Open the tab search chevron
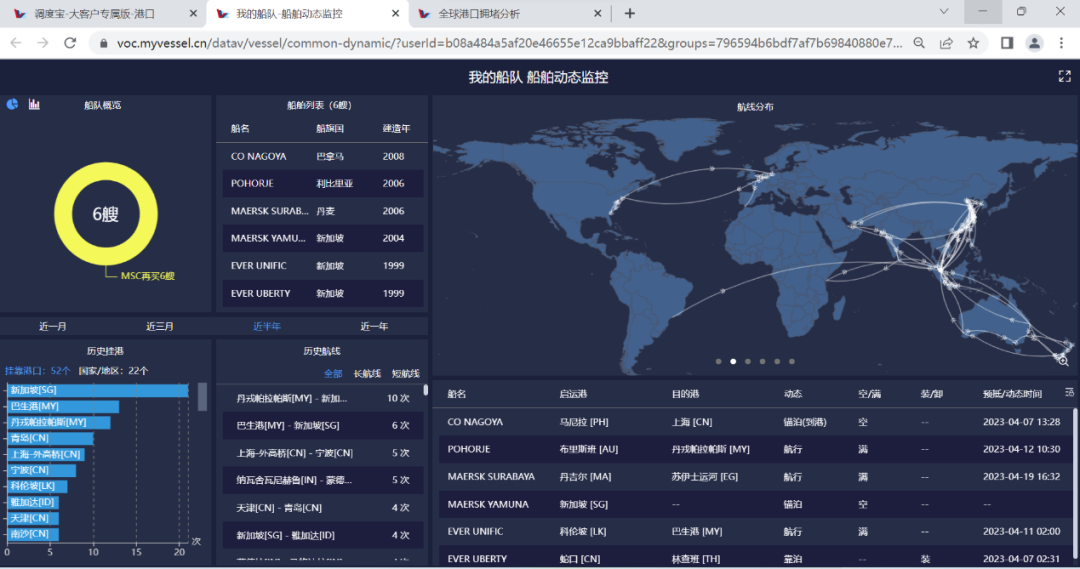Viewport: 1080px width, 569px height. 944,12
